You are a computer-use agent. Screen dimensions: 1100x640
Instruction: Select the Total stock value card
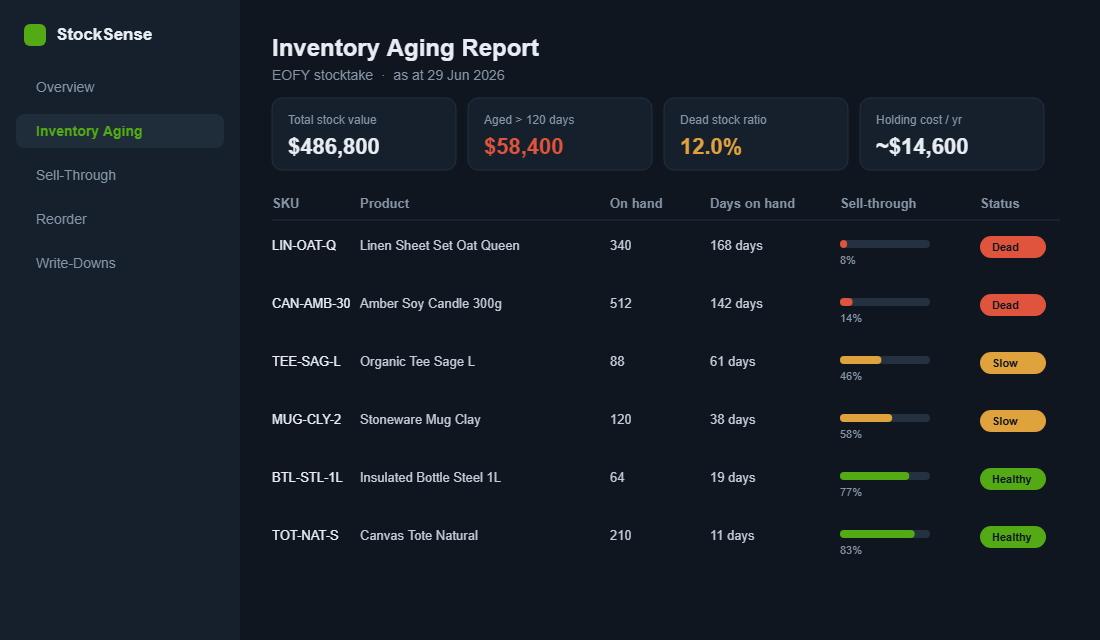pos(364,134)
